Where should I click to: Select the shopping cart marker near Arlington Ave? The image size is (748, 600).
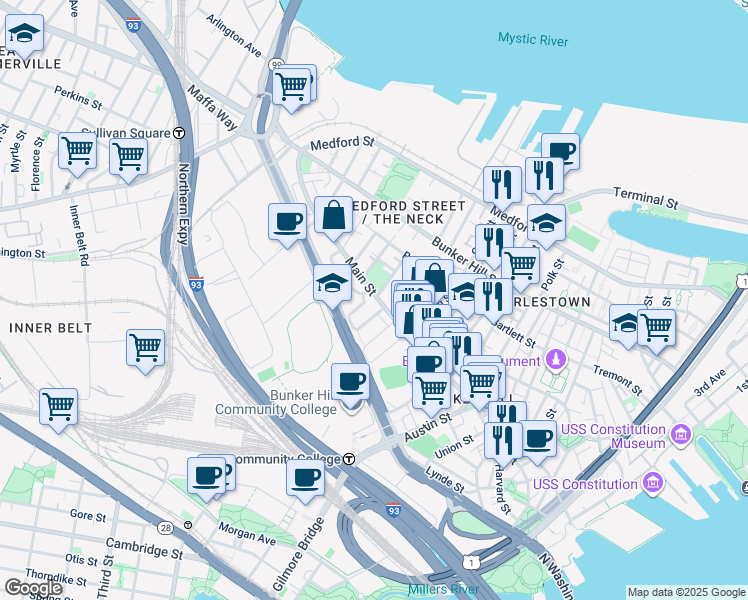pyautogui.click(x=291, y=85)
